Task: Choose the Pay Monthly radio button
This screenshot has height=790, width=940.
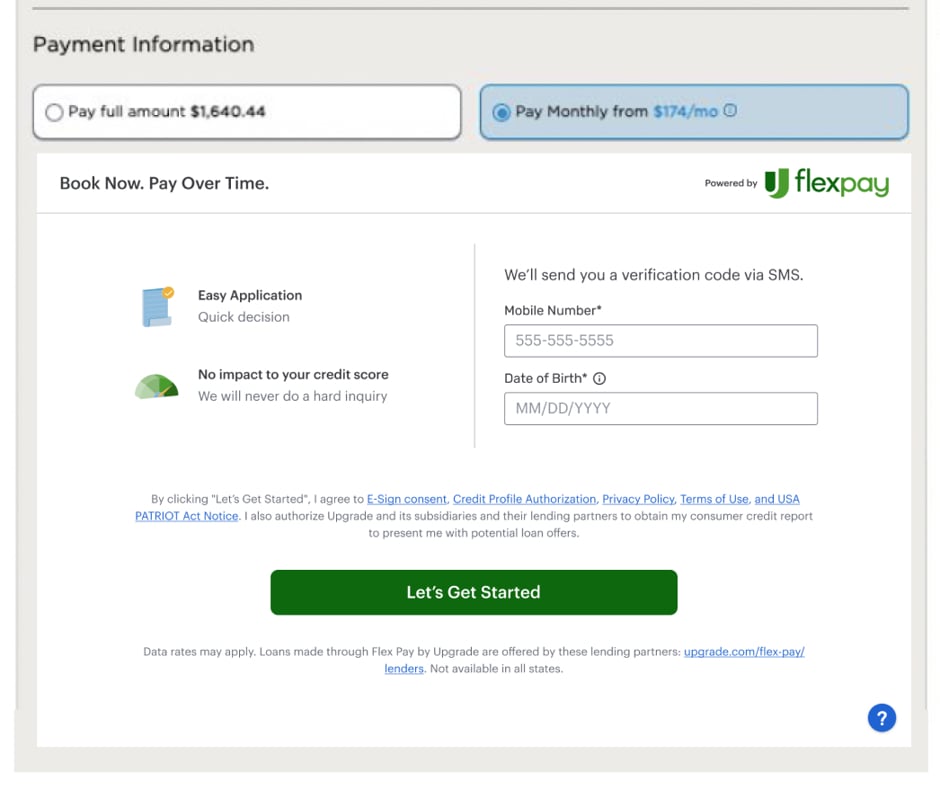Action: [x=501, y=112]
